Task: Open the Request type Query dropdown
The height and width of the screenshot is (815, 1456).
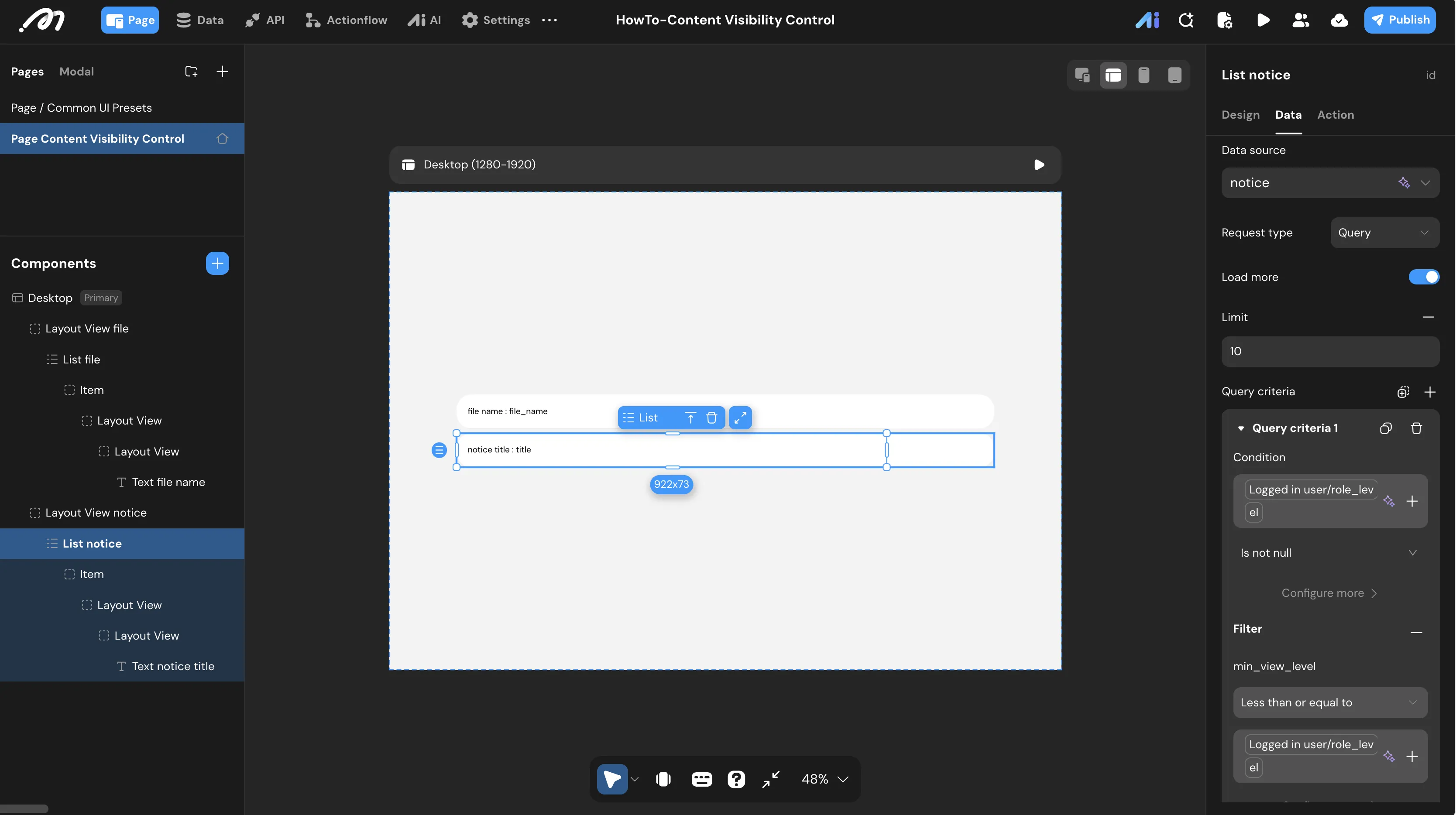Action: 1385,233
